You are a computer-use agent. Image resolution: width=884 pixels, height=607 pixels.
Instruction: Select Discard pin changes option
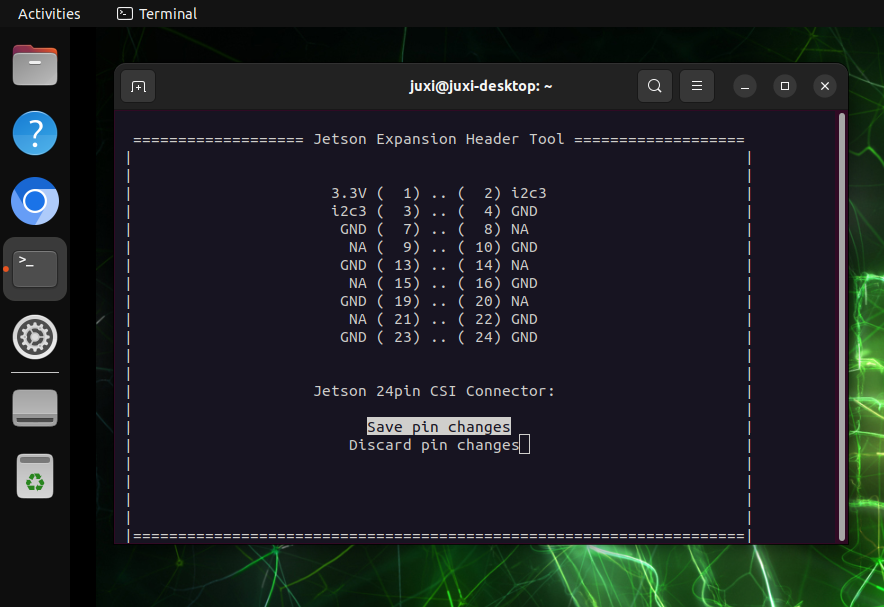(434, 445)
